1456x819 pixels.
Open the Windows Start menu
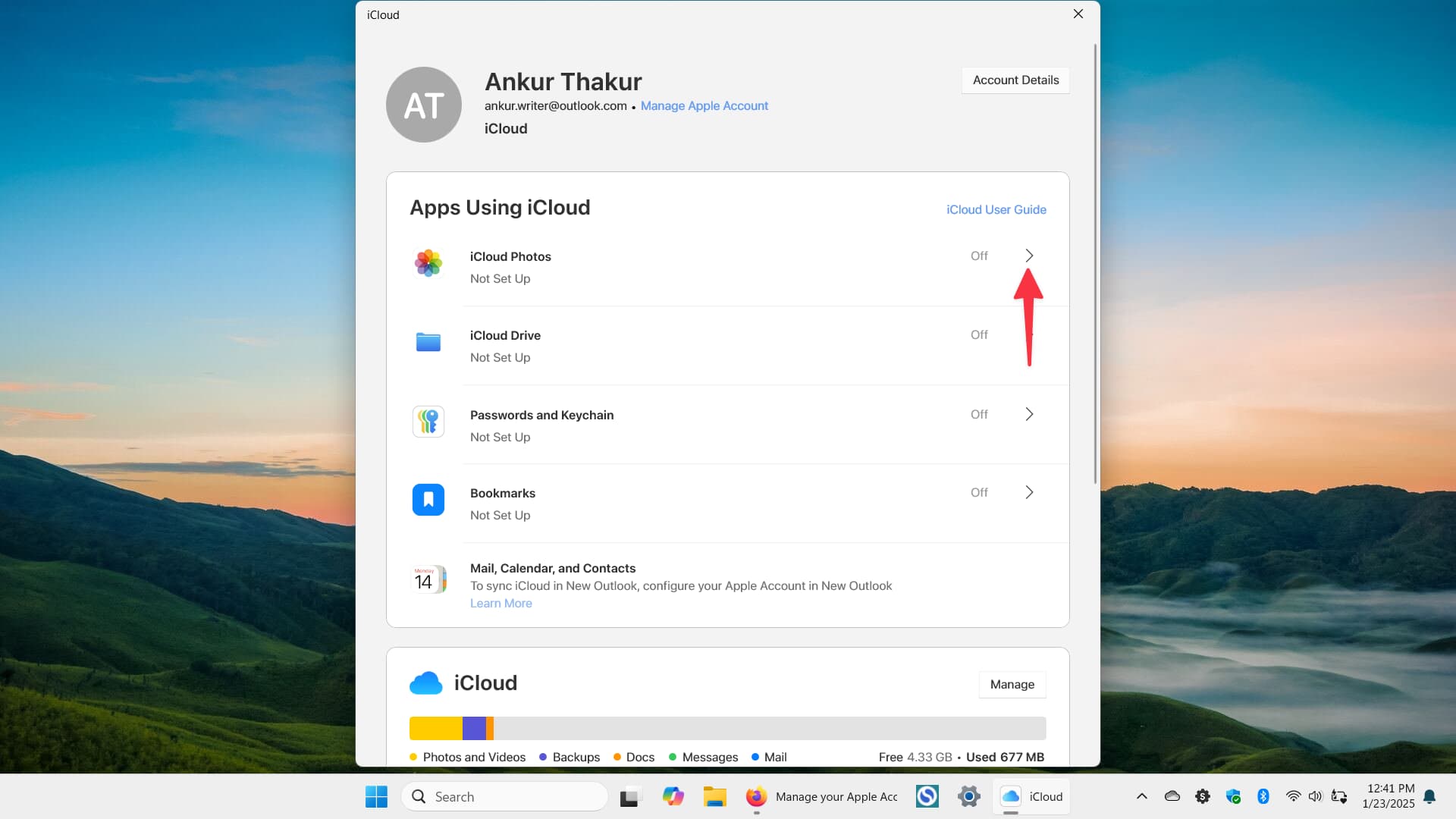pyautogui.click(x=376, y=797)
